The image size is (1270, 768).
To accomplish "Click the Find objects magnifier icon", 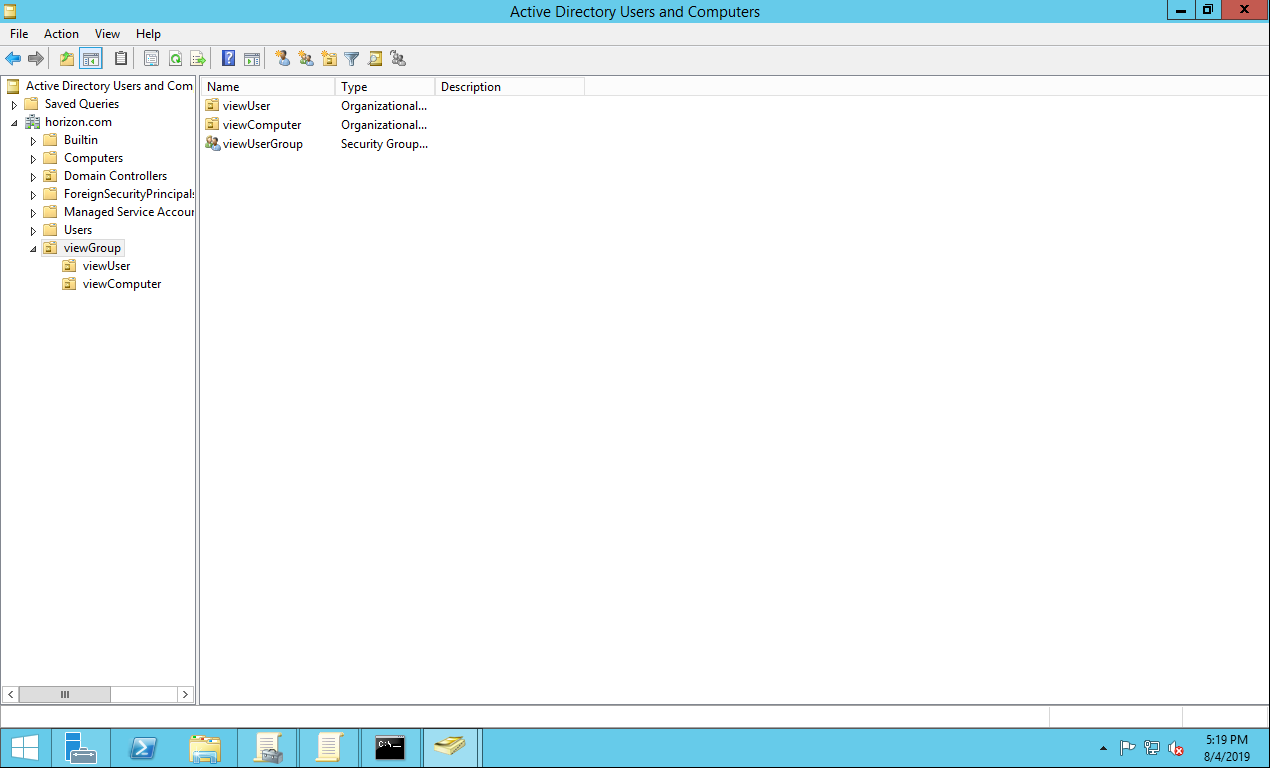I will click(x=375, y=59).
